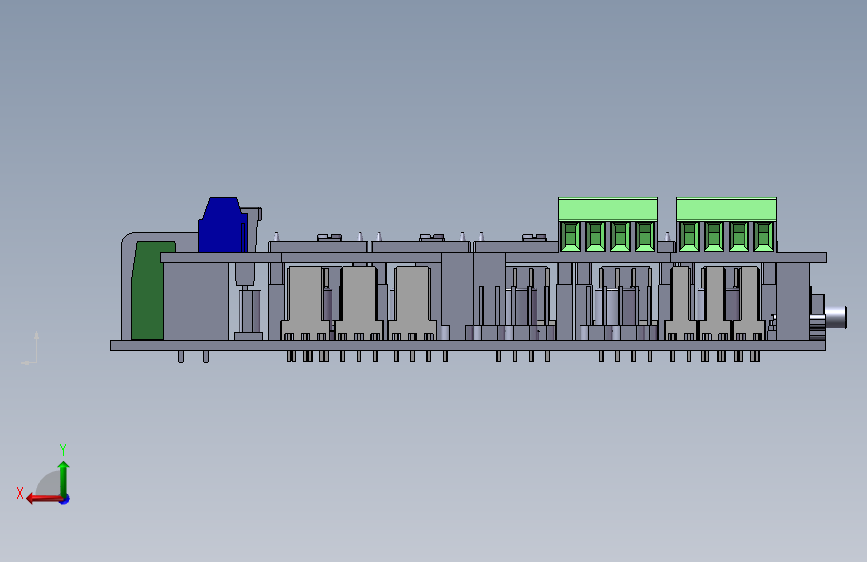Click the blue Z axis ball of the triad
The image size is (867, 562).
(x=65, y=499)
